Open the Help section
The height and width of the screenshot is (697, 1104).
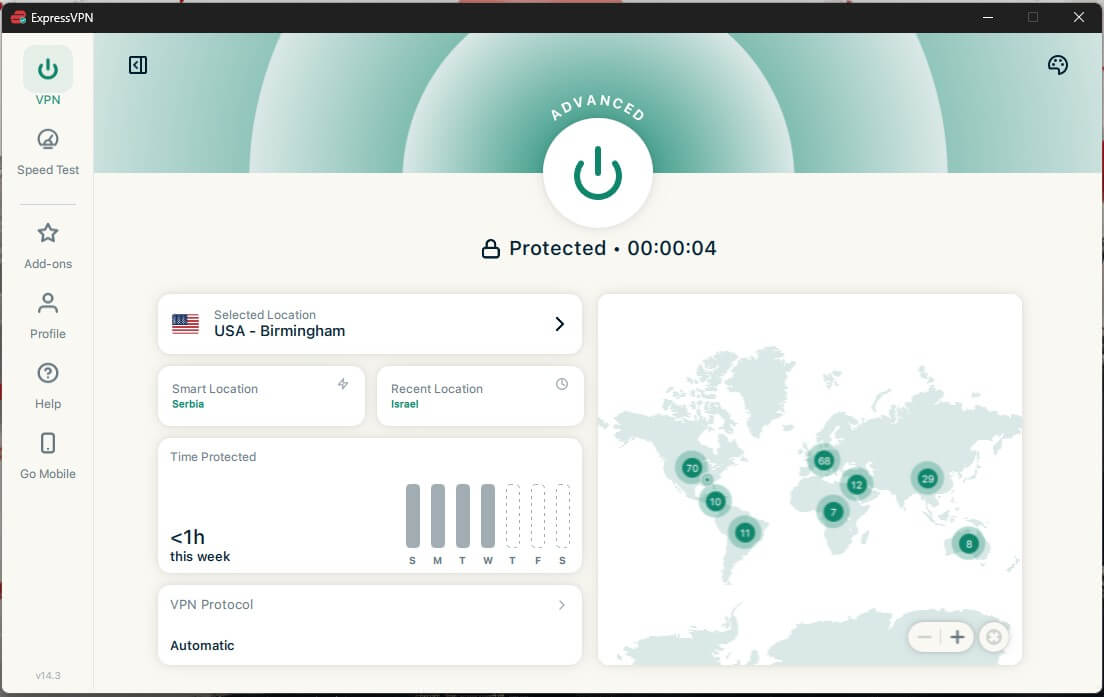[x=48, y=386]
